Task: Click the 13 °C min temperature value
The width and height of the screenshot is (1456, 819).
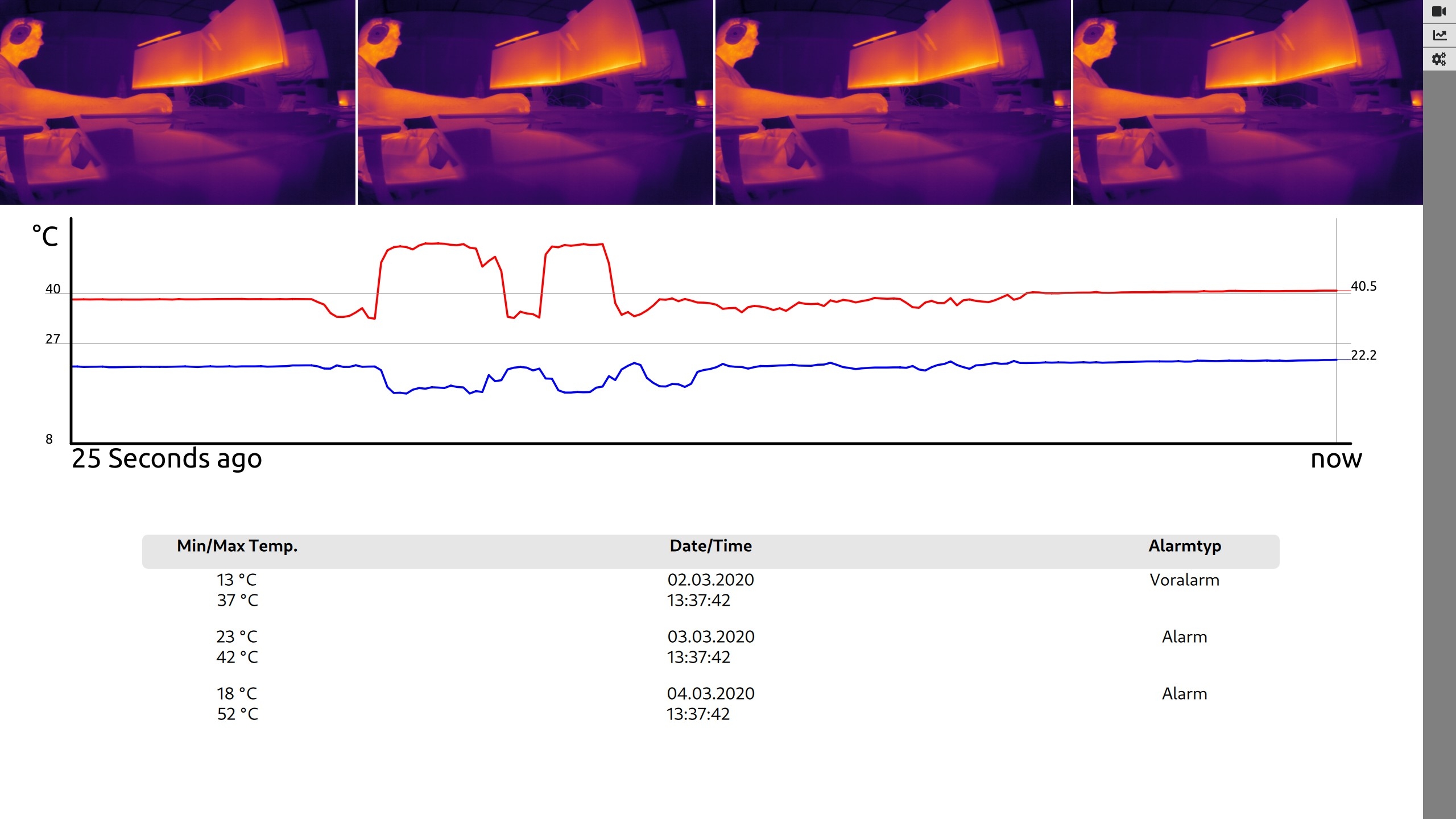Action: 237,580
